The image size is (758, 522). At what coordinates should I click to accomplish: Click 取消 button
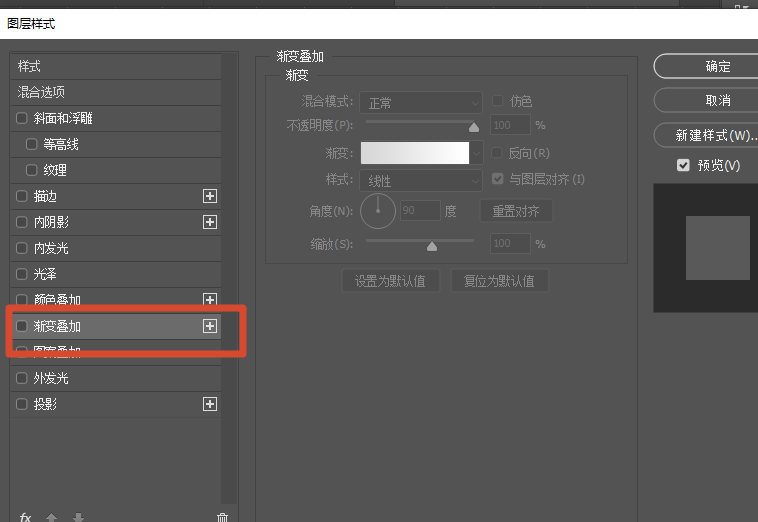706,101
